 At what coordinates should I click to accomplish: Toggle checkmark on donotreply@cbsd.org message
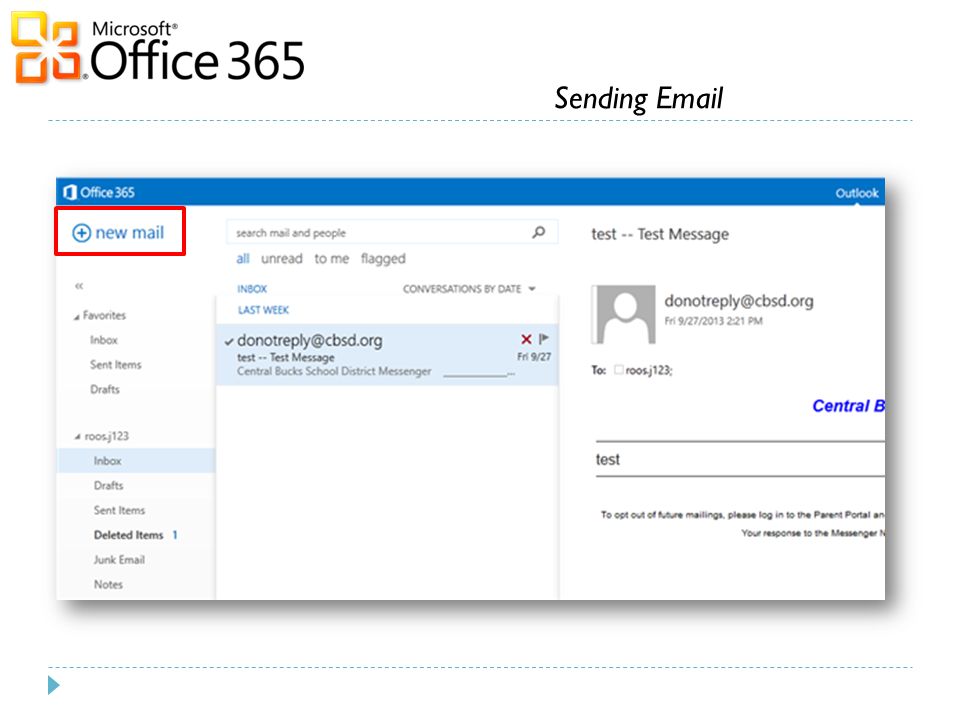click(229, 342)
